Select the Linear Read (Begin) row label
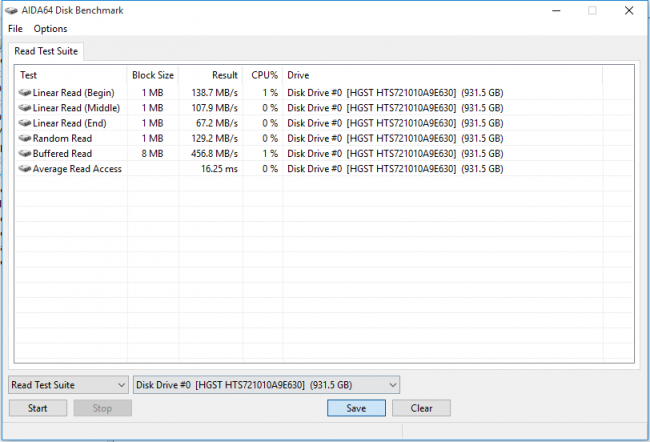 click(73, 93)
